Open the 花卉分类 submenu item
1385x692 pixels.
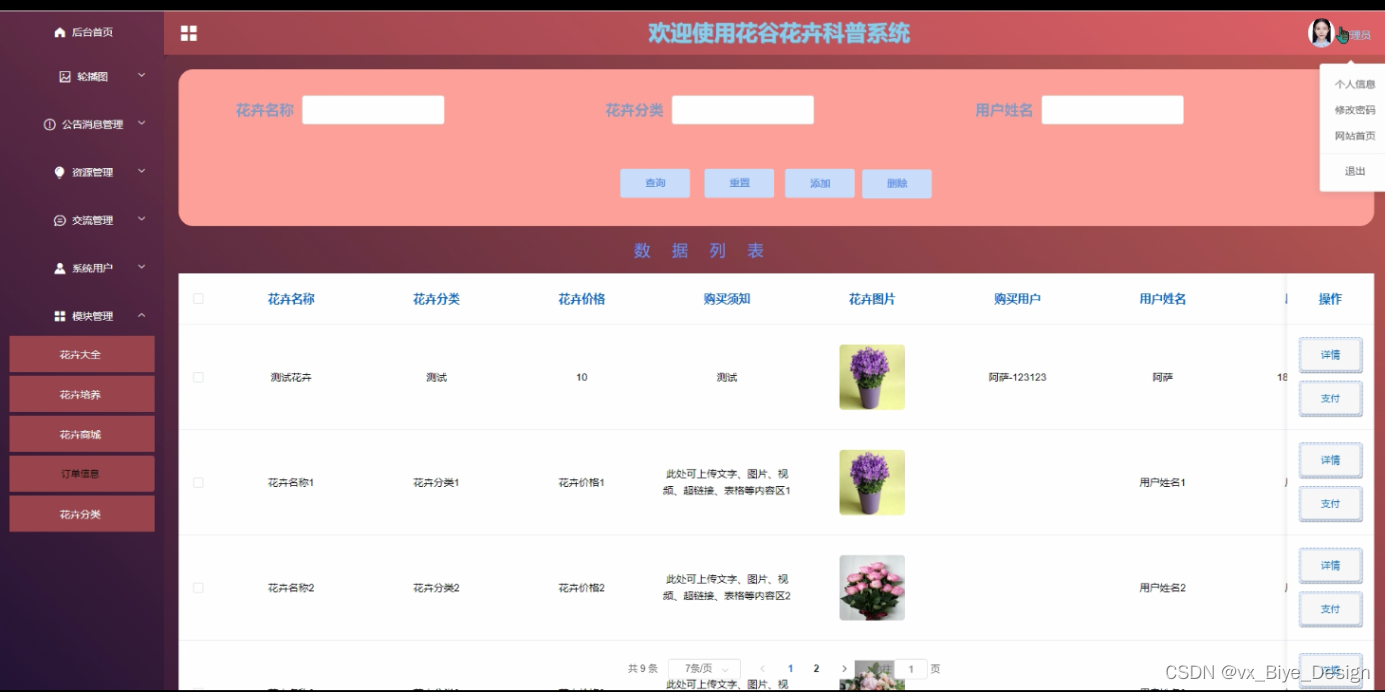coord(81,514)
